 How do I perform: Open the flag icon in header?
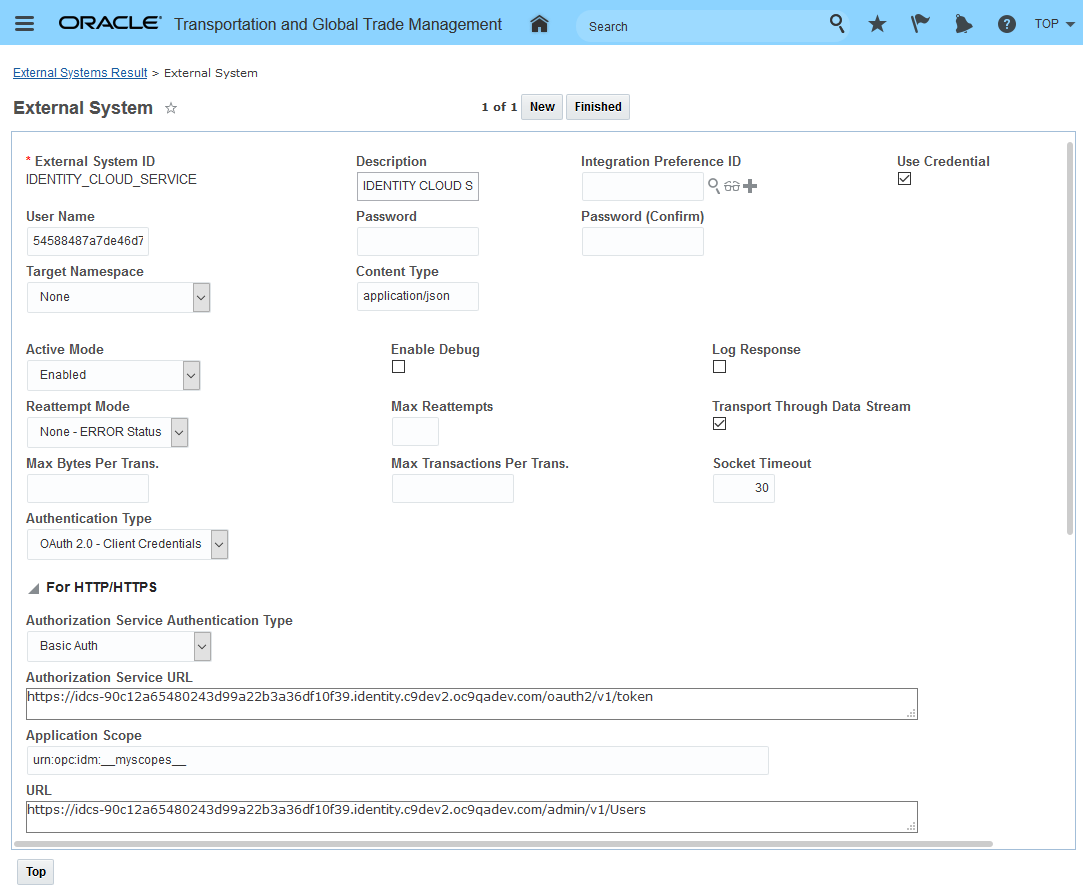pos(920,24)
